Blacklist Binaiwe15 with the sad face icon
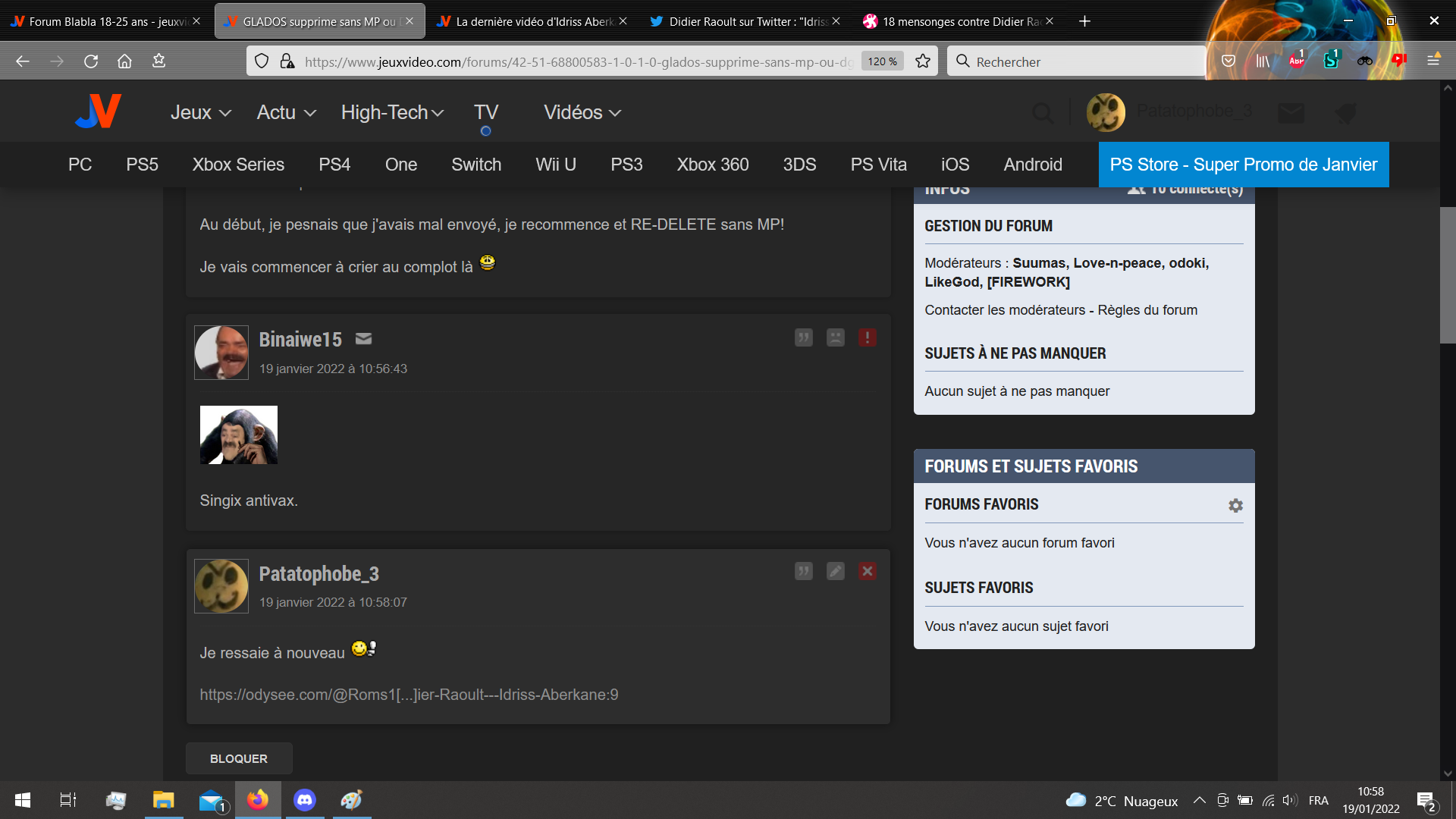1456x819 pixels. [835, 337]
